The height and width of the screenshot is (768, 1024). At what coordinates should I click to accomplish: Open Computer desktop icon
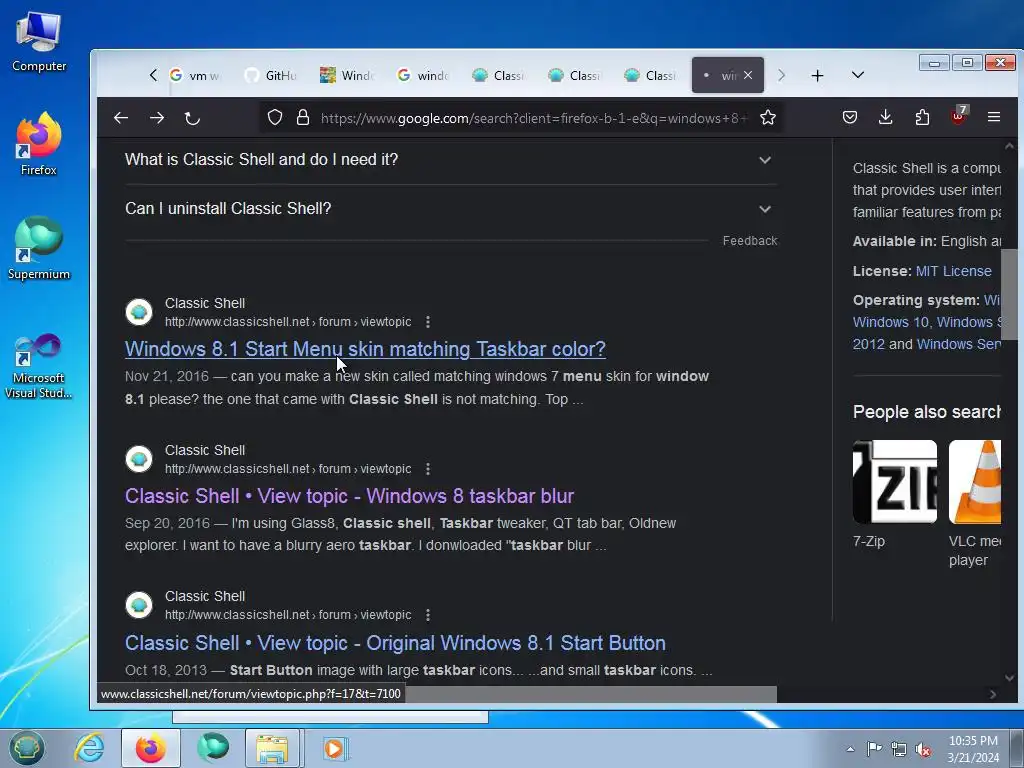[39, 41]
